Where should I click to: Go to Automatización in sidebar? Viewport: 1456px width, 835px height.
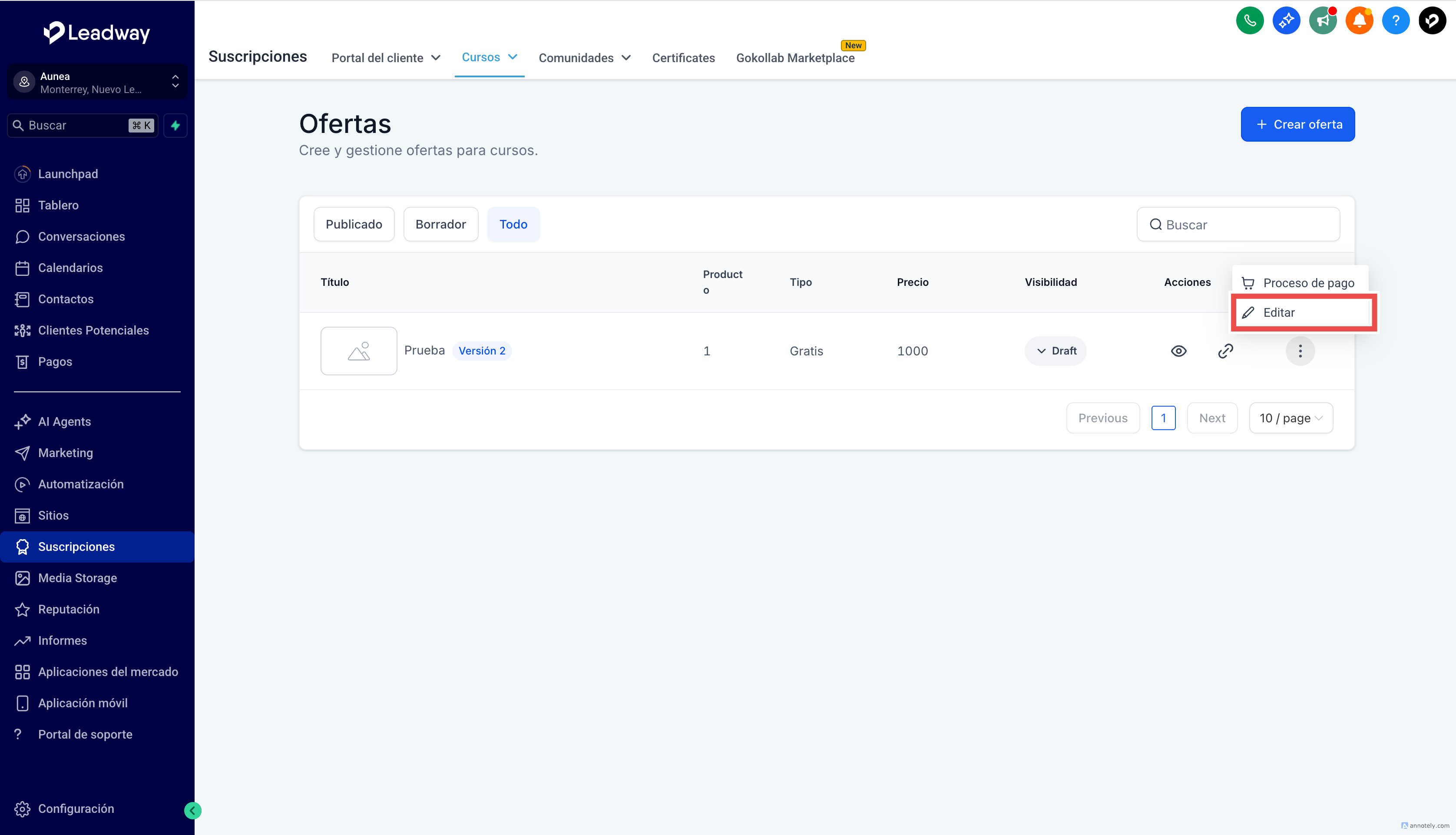point(81,484)
